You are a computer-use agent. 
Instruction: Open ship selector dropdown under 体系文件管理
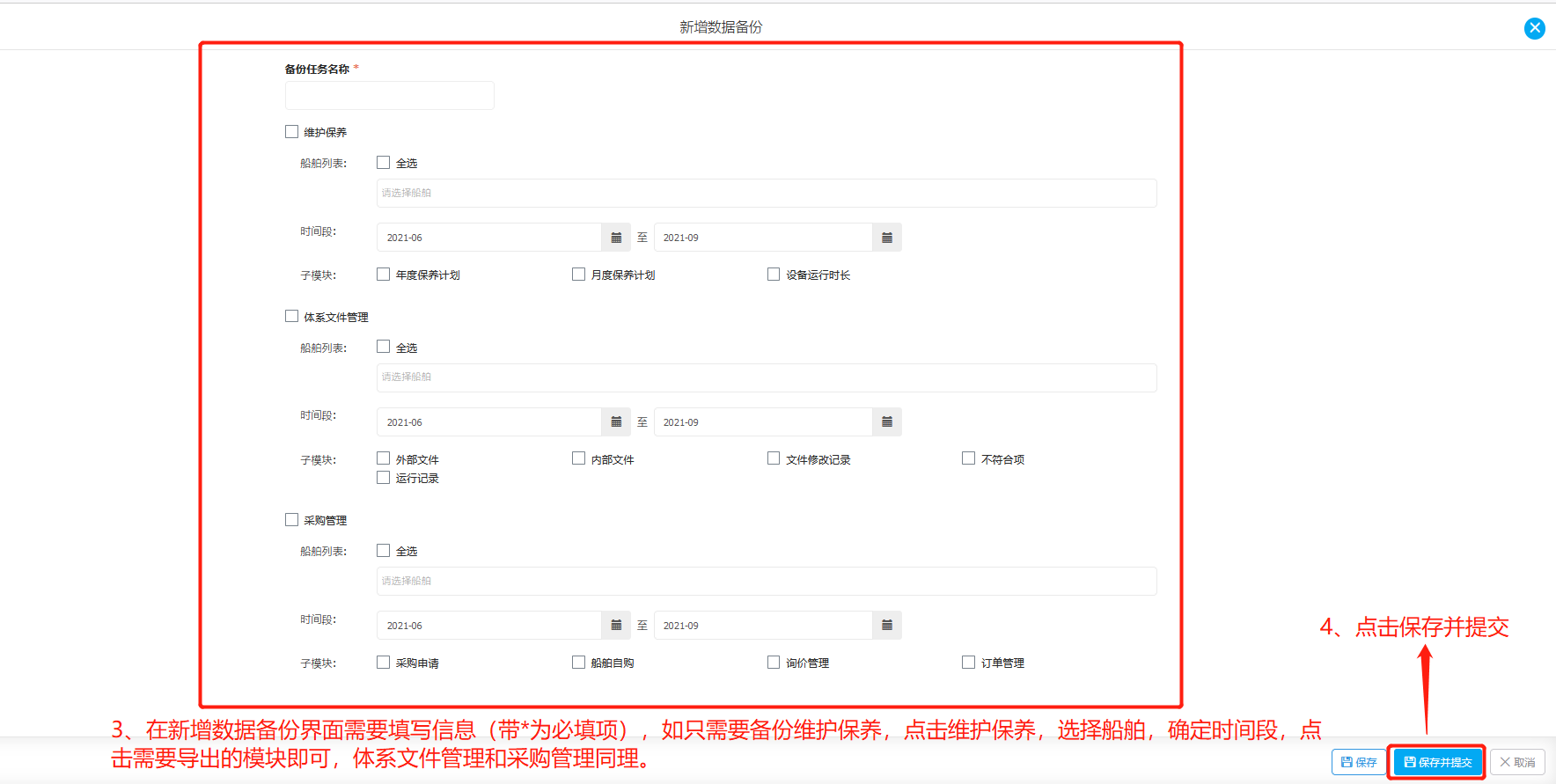767,377
